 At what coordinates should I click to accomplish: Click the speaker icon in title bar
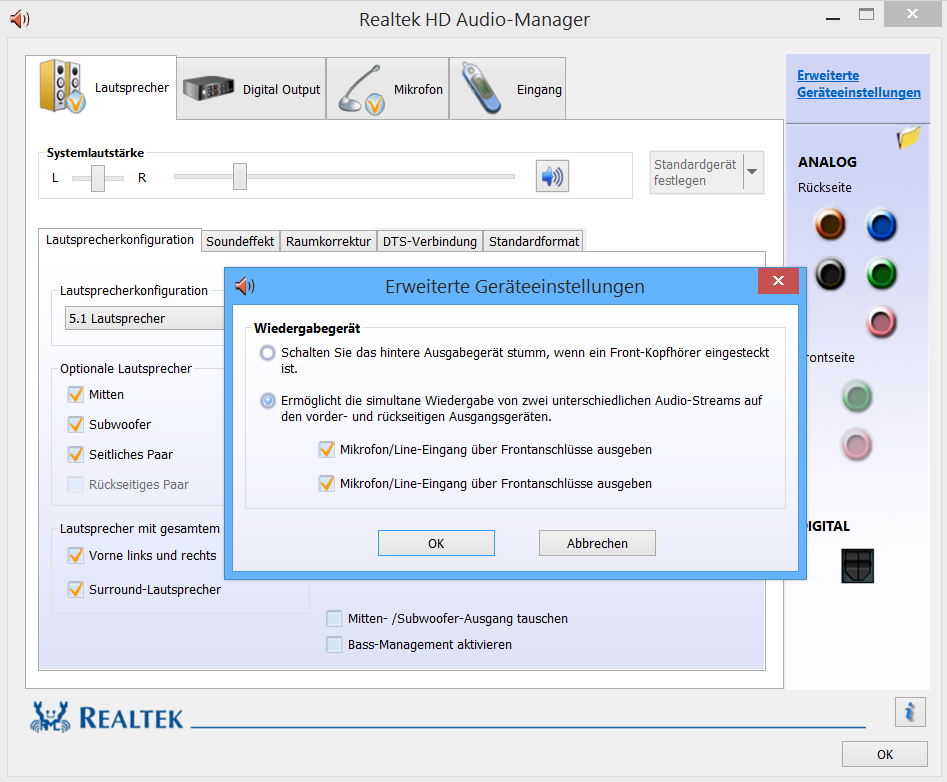19,19
